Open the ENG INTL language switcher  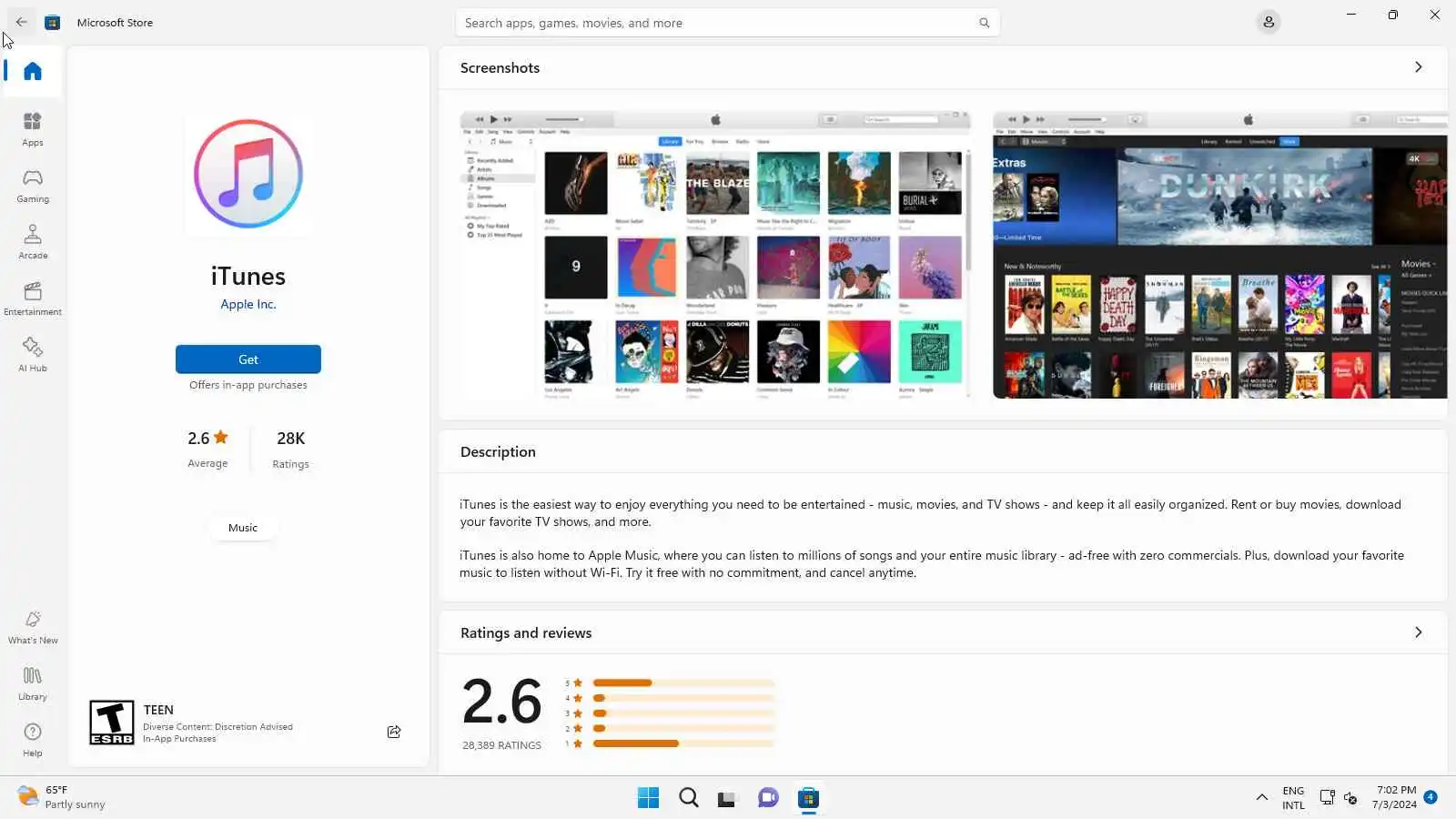point(1293,797)
